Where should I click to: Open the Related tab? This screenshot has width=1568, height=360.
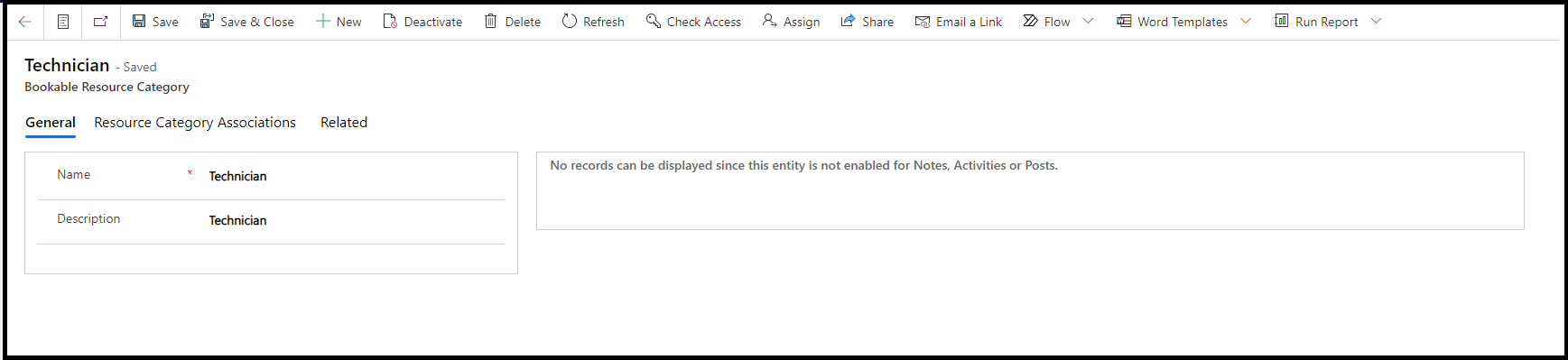(x=344, y=123)
